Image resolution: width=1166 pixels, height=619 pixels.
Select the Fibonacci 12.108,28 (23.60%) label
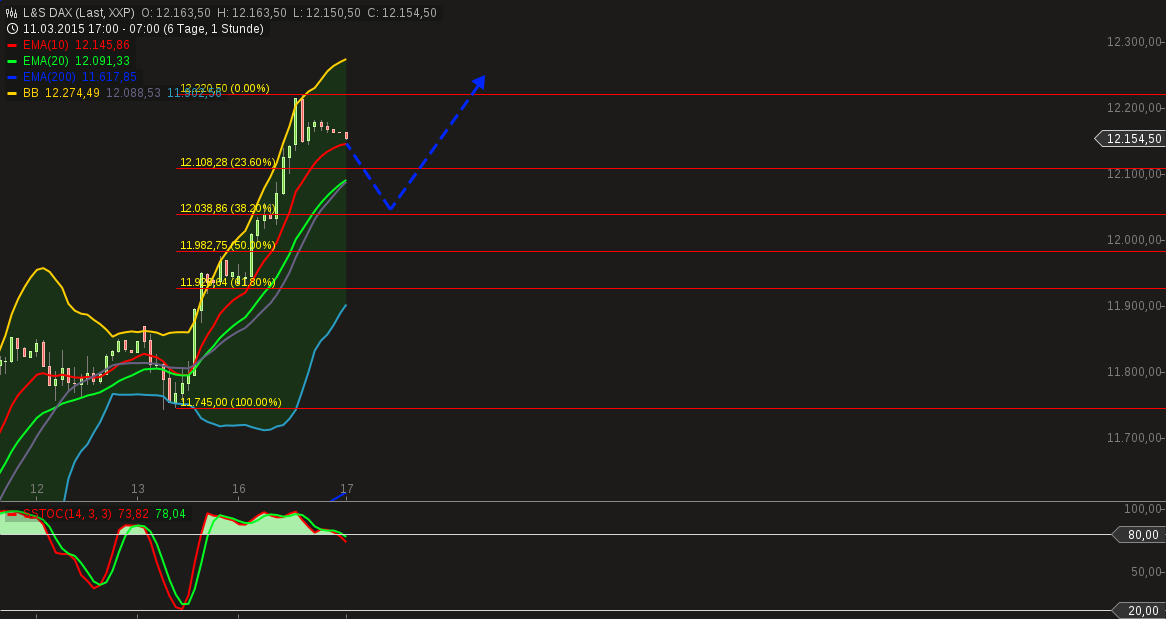[x=228, y=162]
